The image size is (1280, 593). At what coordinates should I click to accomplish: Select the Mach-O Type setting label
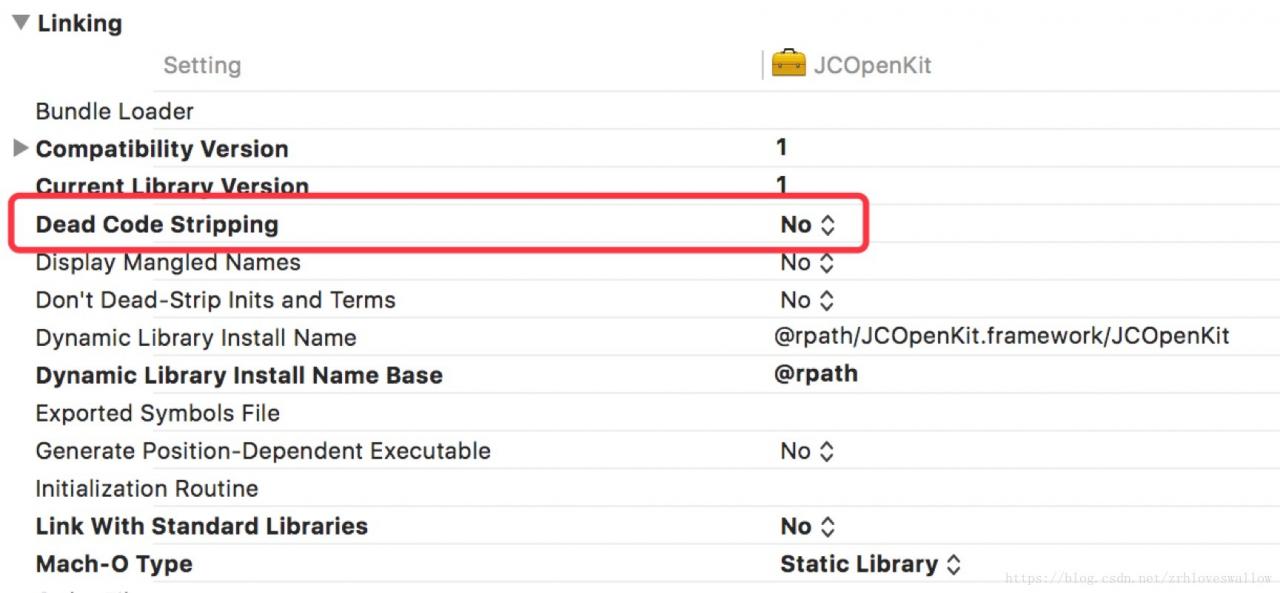(x=114, y=564)
